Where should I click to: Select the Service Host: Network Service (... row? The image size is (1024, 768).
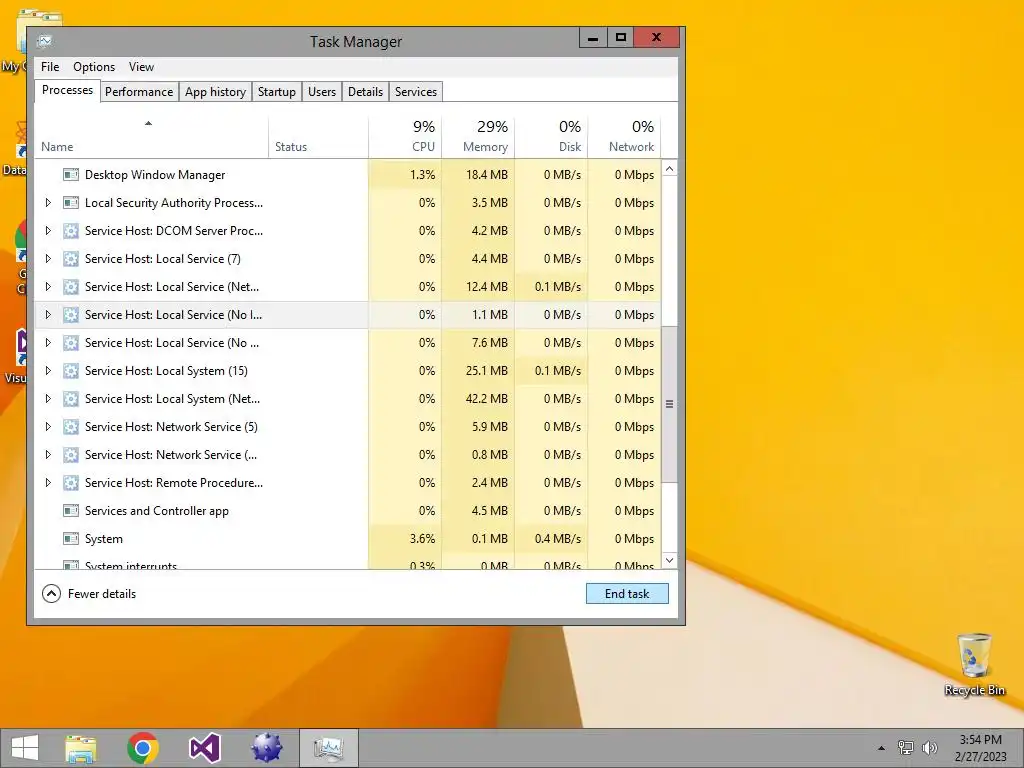pos(347,455)
